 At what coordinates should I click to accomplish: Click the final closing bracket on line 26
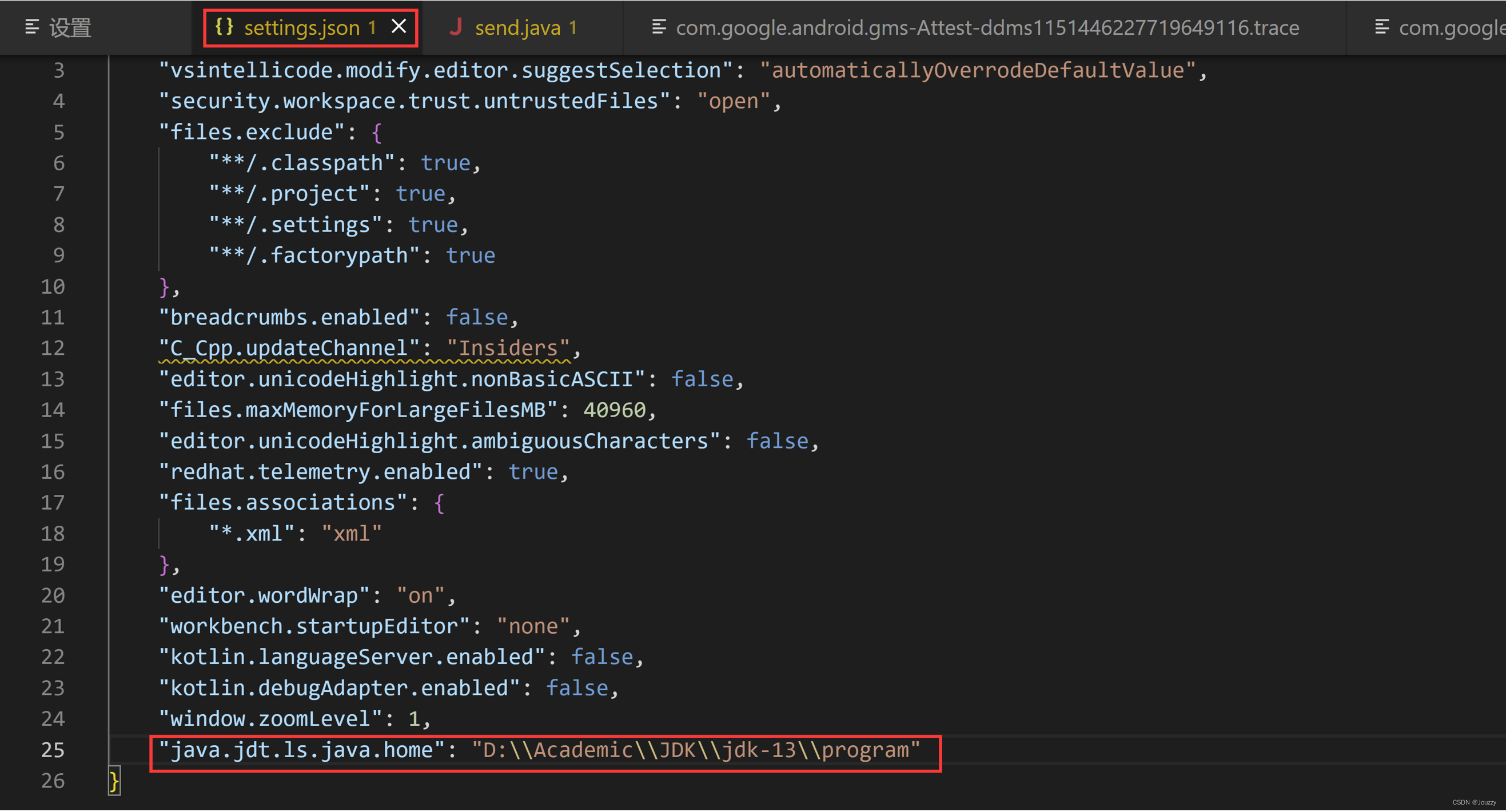(114, 782)
